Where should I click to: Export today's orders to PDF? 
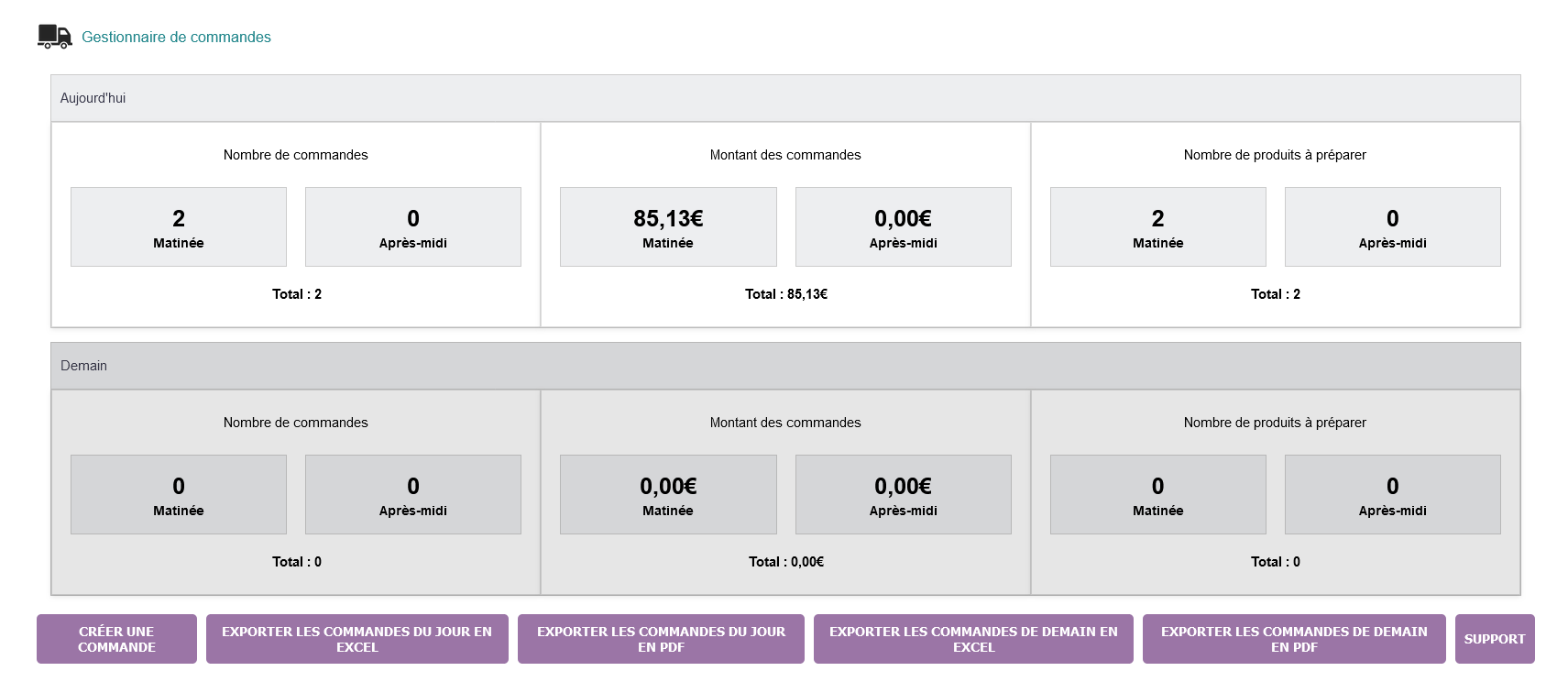point(661,639)
